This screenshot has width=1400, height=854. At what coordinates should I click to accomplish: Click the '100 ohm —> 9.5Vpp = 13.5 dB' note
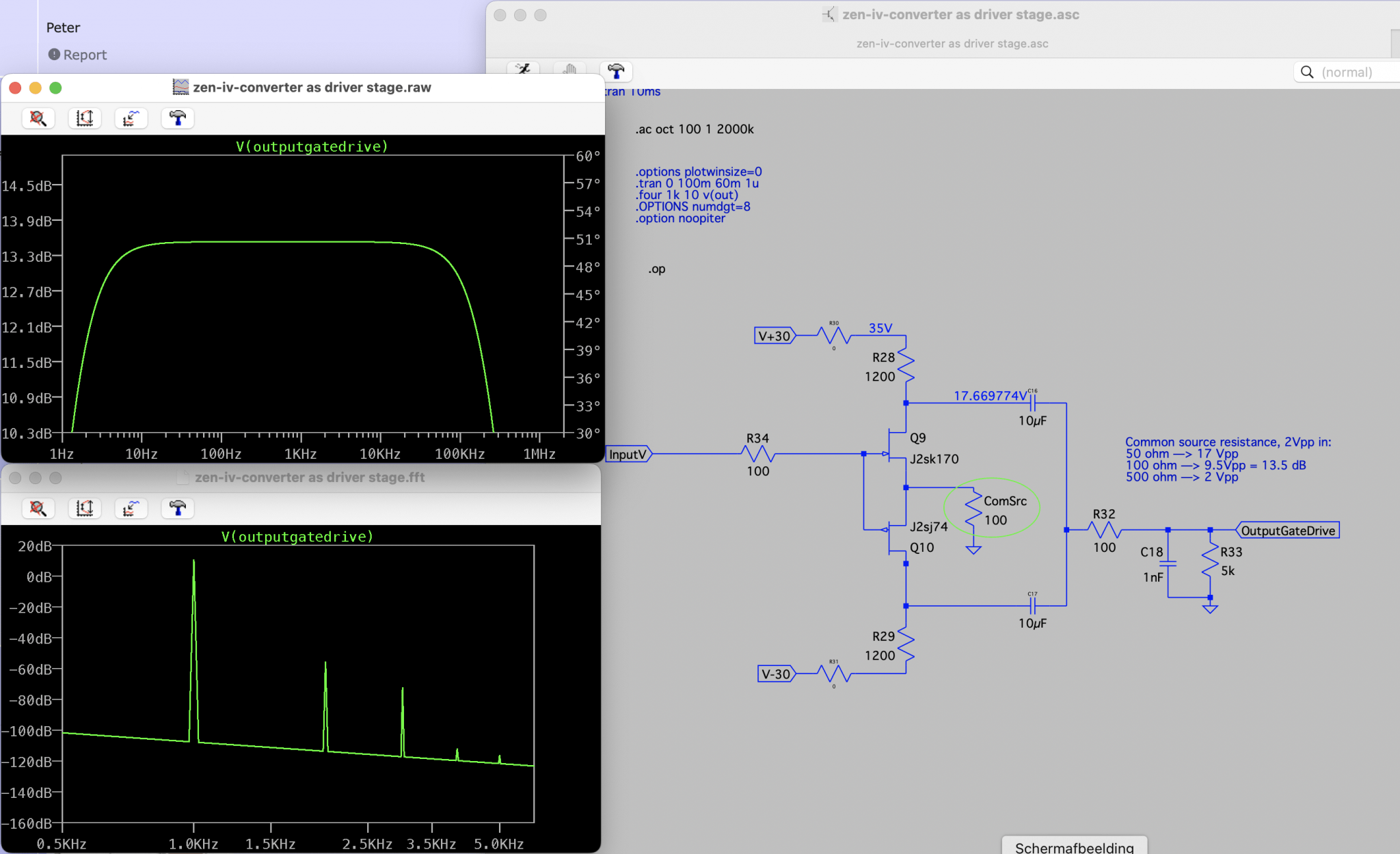coord(1216,465)
